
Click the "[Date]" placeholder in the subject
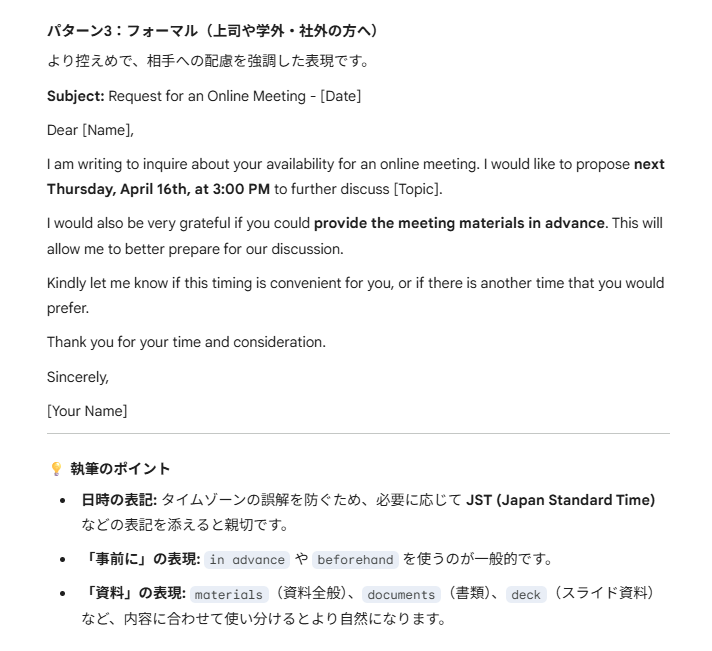tap(340, 96)
